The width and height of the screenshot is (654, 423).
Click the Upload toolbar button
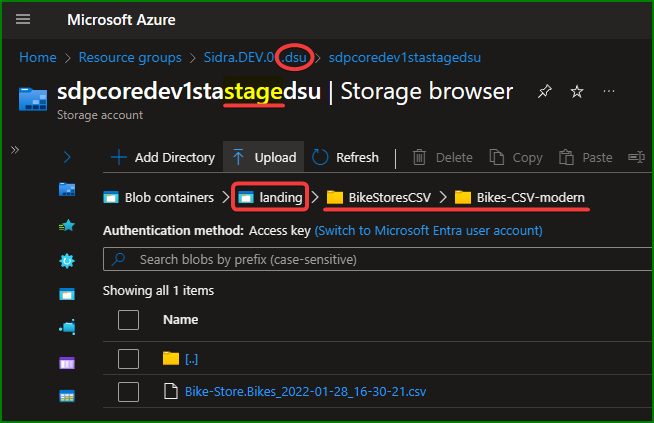(x=264, y=157)
